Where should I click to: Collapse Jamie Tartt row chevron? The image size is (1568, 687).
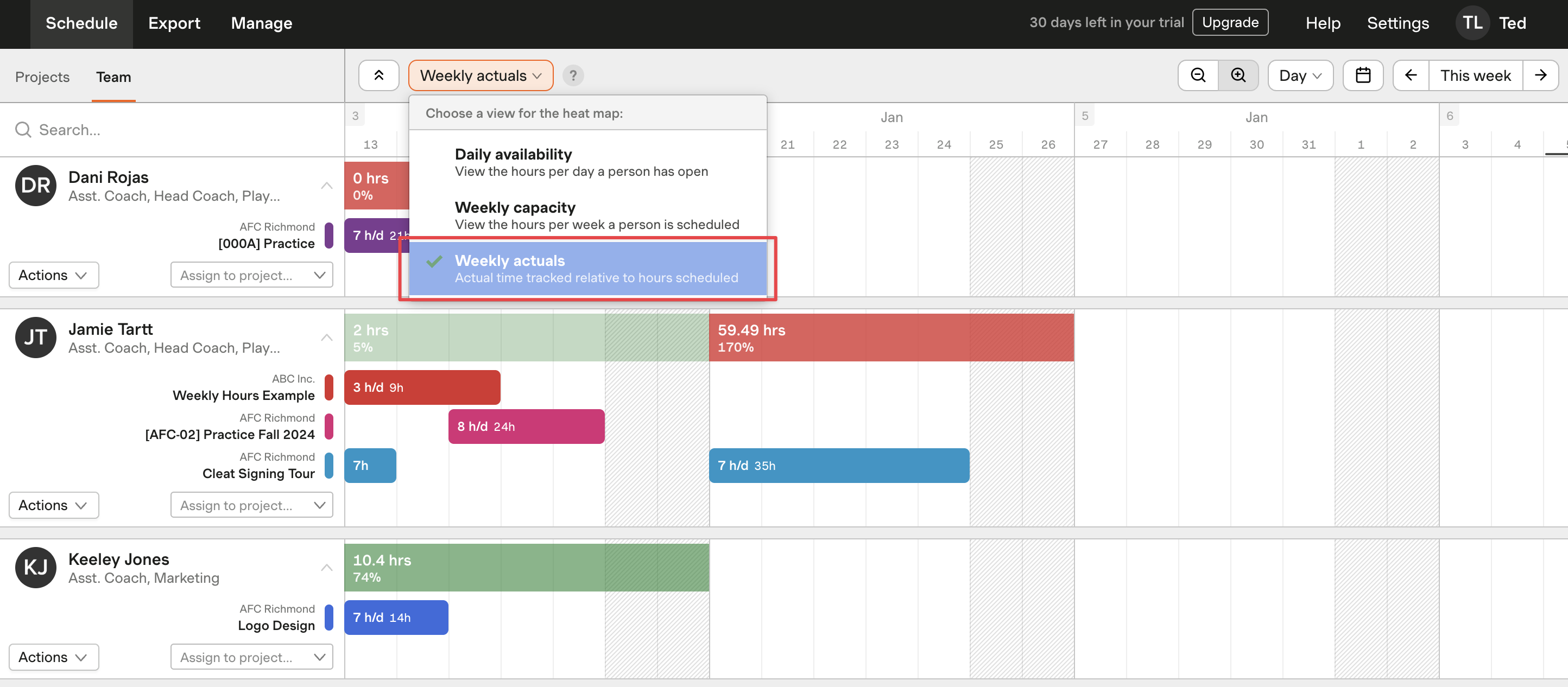(x=327, y=338)
